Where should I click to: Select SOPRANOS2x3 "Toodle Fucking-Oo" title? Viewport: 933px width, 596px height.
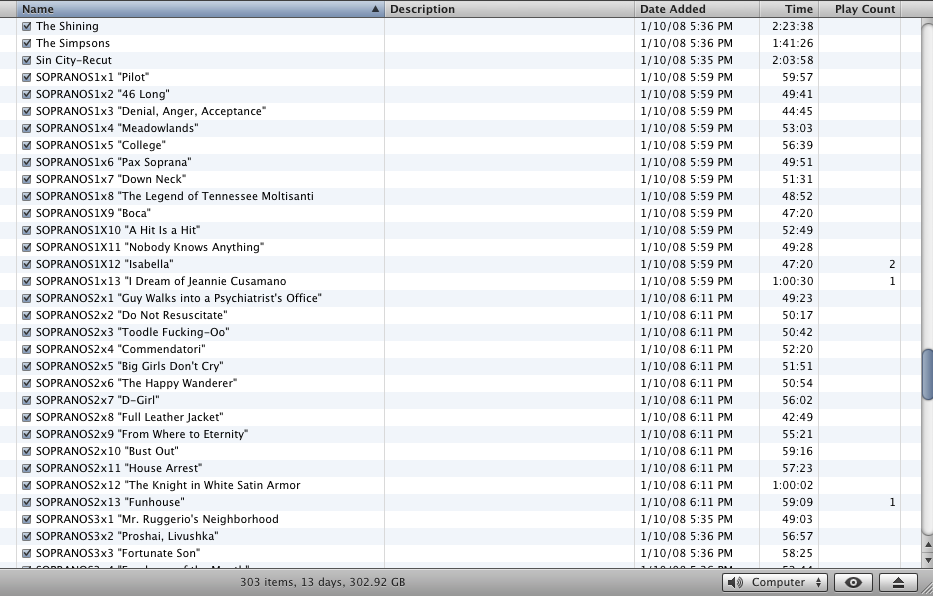132,332
